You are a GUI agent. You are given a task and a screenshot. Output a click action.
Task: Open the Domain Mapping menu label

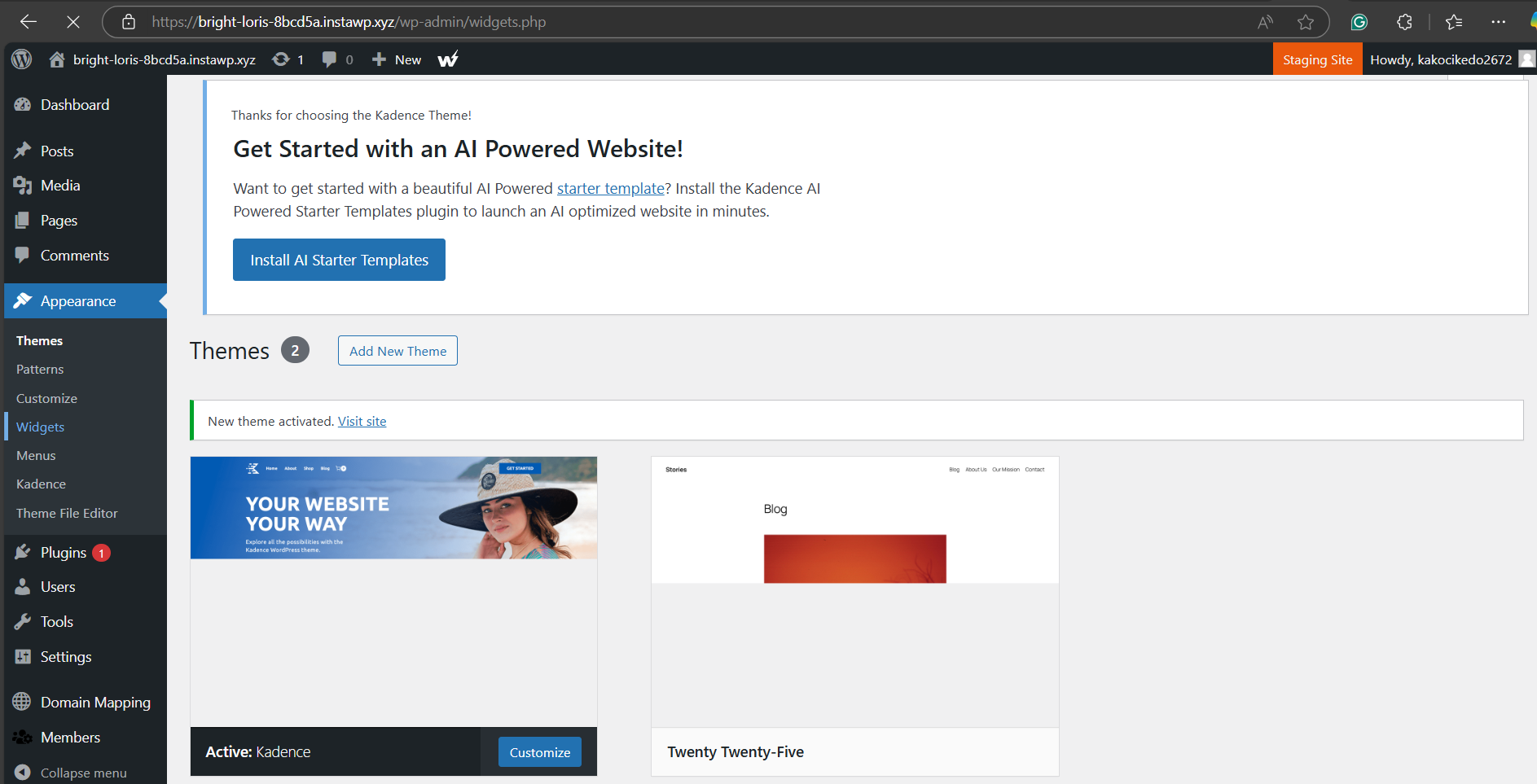[x=95, y=702]
